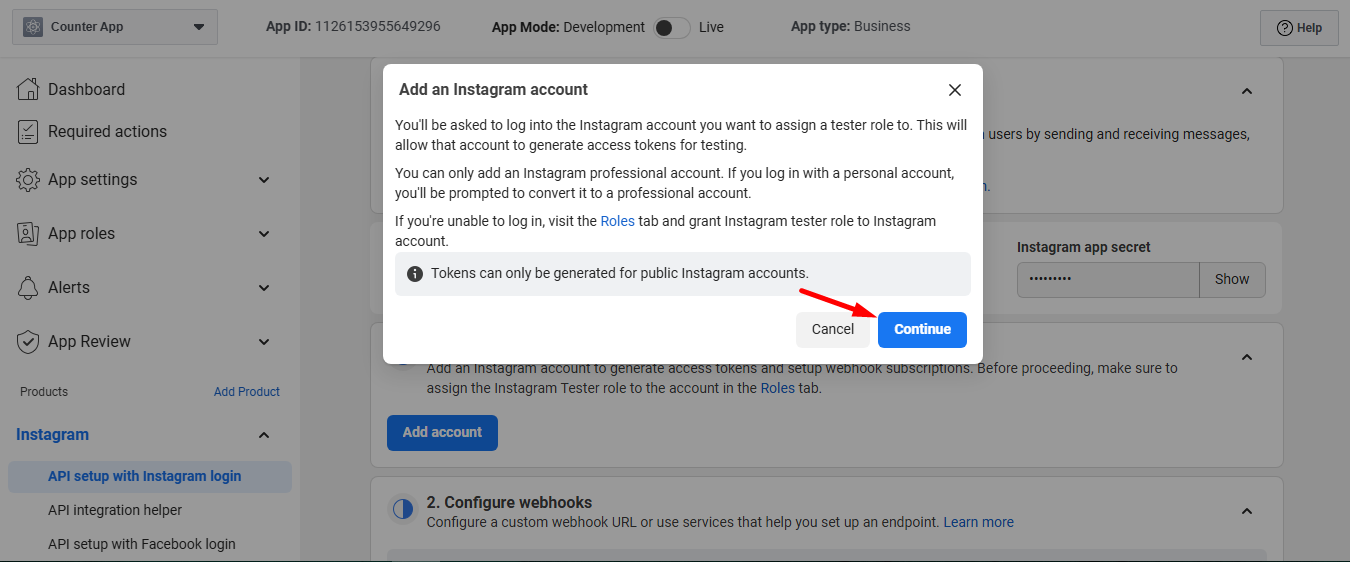Collapse the Configure webhooks section
1350x562 pixels.
coord(1247,511)
